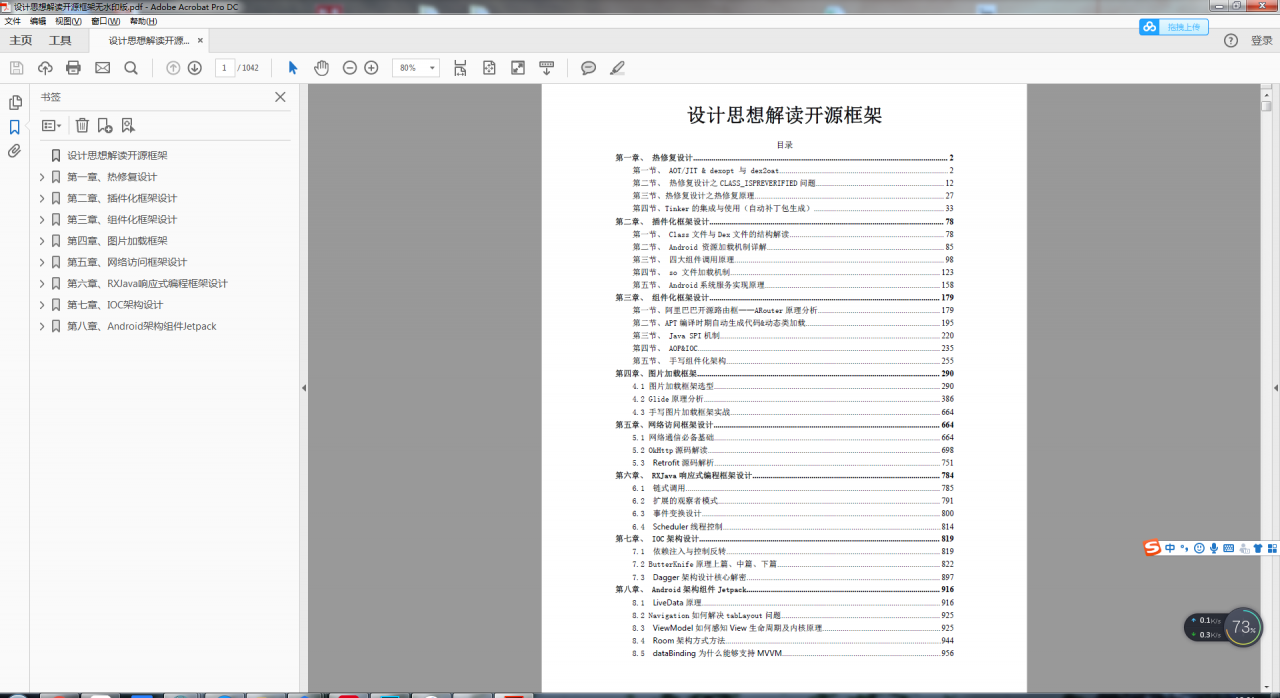Expand the 第四章、图片加载框架 bookmark
The width and height of the screenshot is (1280, 698).
click(42, 241)
